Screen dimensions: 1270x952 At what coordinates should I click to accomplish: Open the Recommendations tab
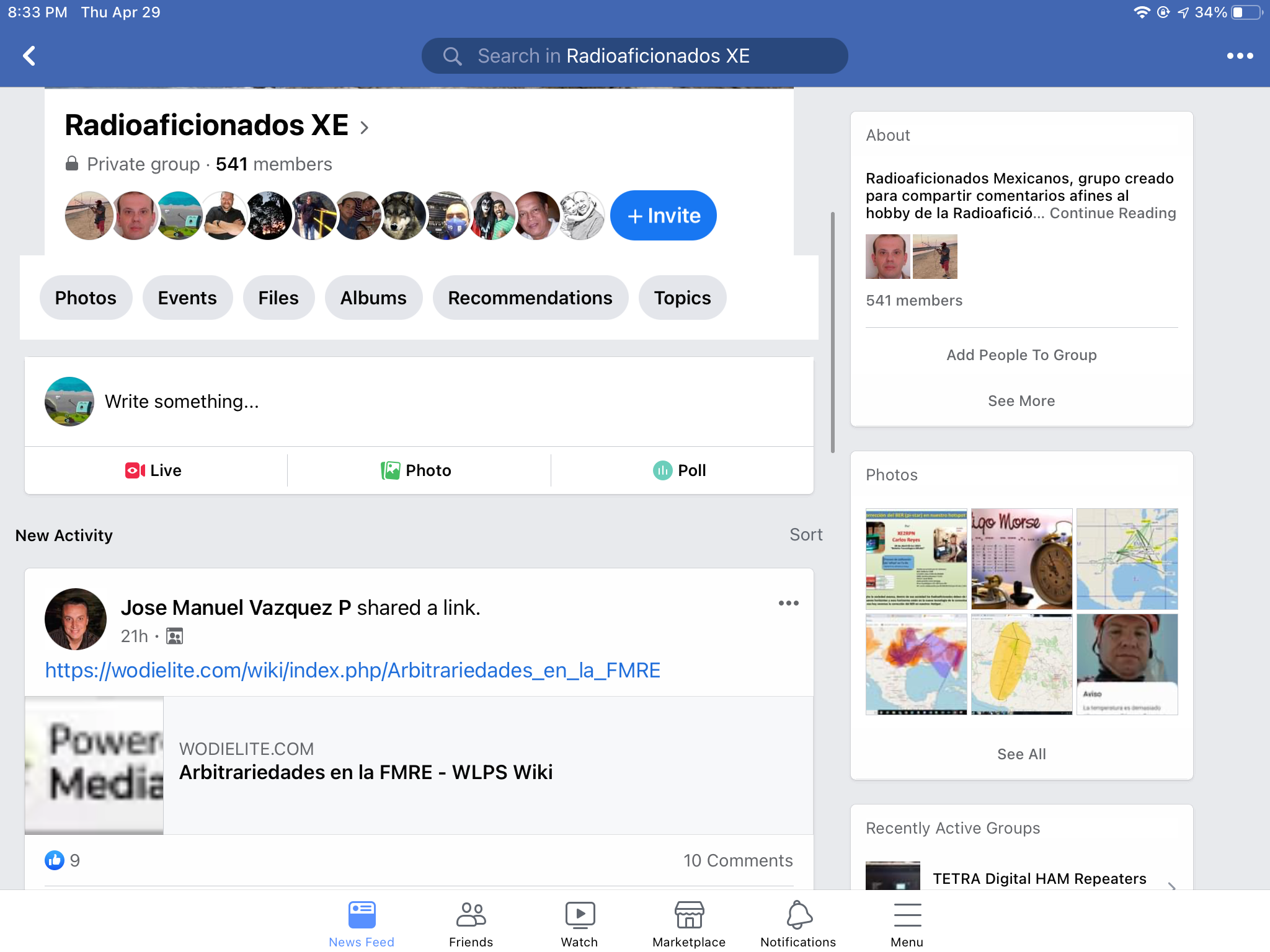click(530, 297)
